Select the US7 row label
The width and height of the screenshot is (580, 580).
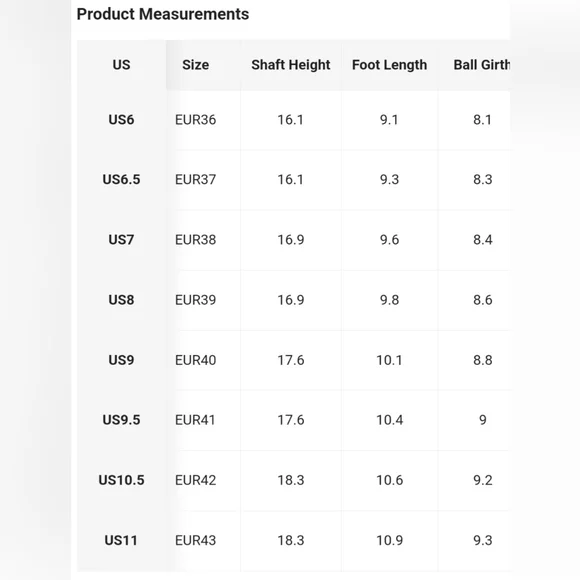click(121, 240)
